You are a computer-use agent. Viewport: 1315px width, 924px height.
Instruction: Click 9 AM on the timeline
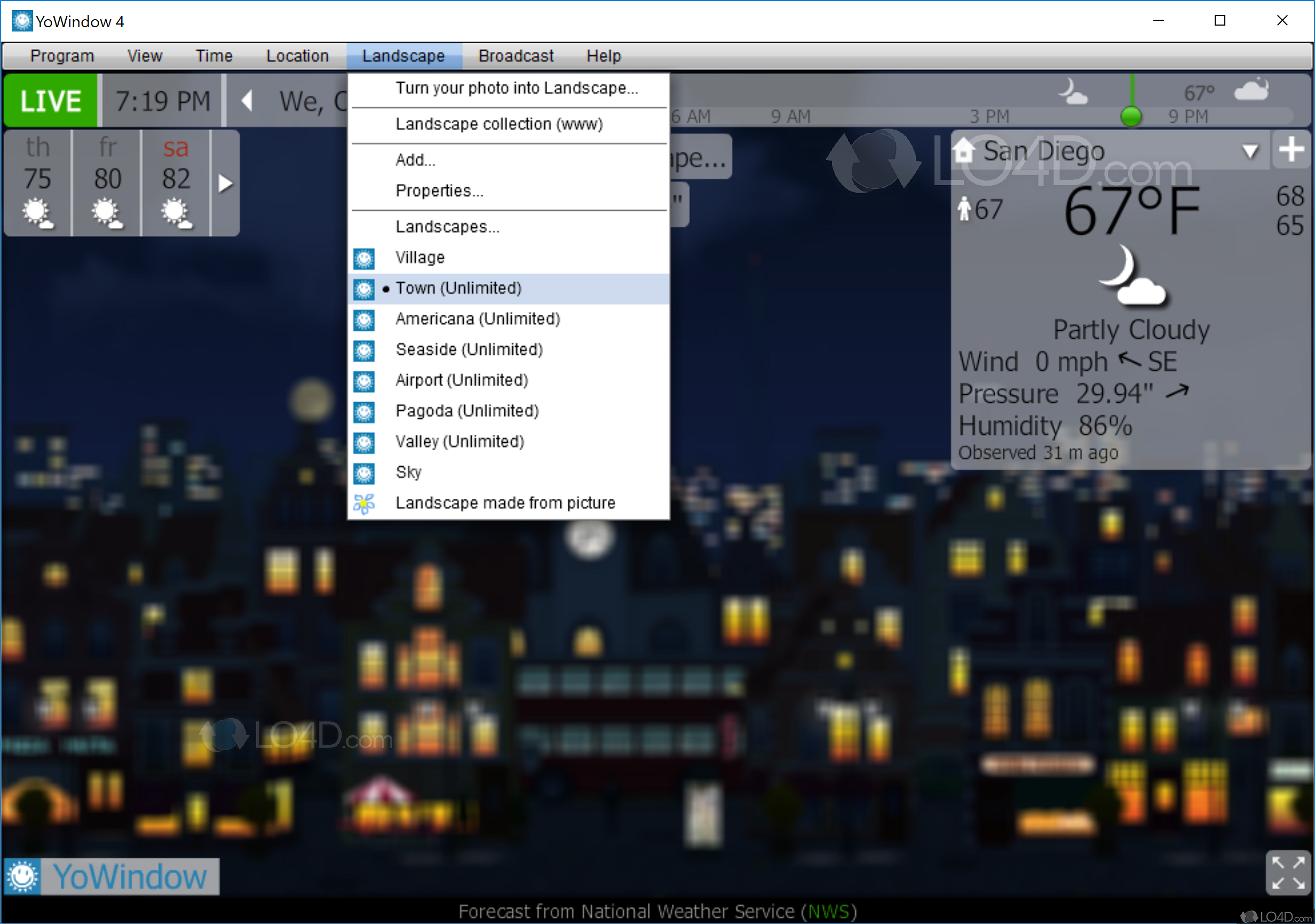[x=790, y=117]
